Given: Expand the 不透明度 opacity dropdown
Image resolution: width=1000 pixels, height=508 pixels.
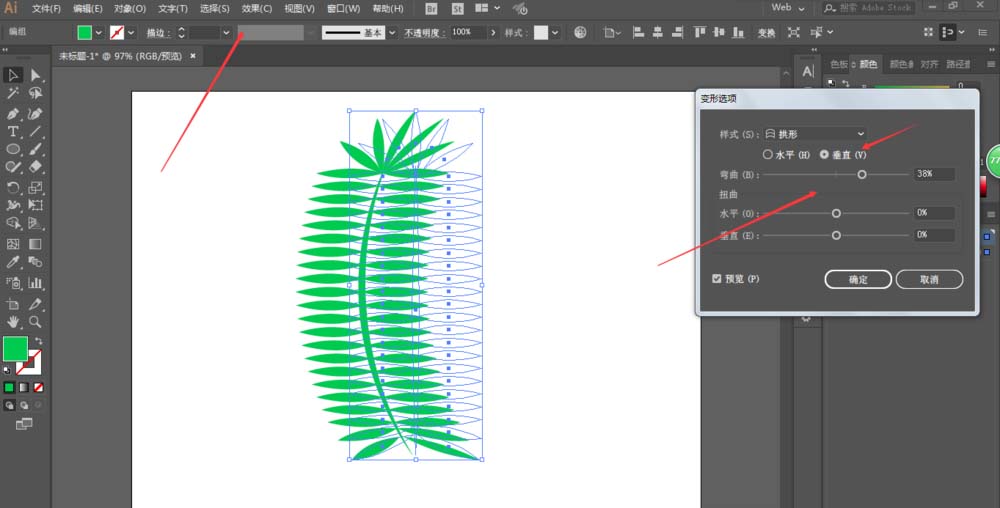Looking at the screenshot, I should pos(492,33).
